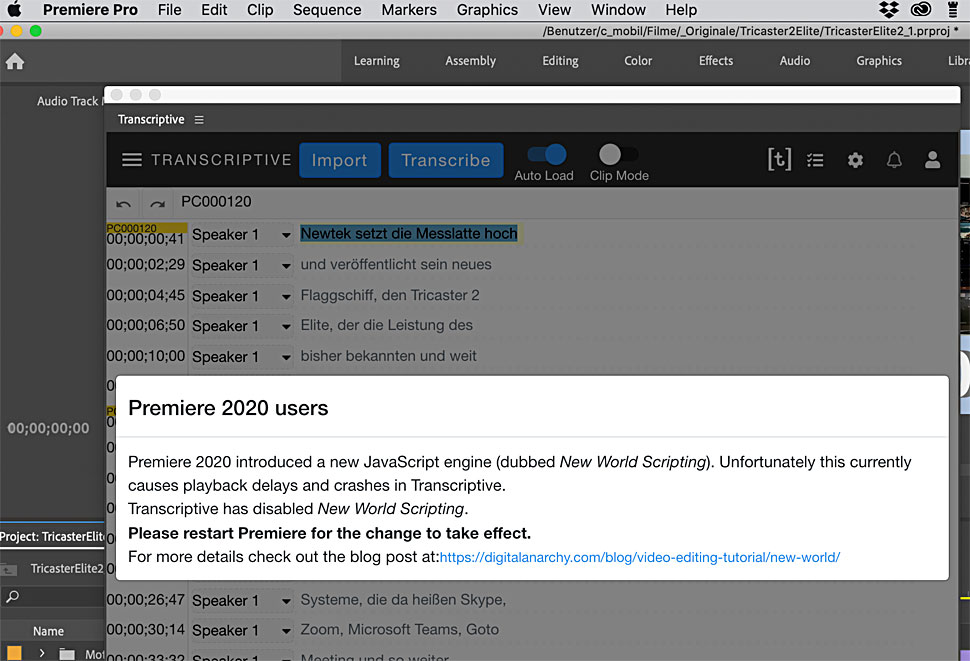This screenshot has height=661, width=970.
Task: Click the Name column header in Project panel
Action: [x=48, y=631]
